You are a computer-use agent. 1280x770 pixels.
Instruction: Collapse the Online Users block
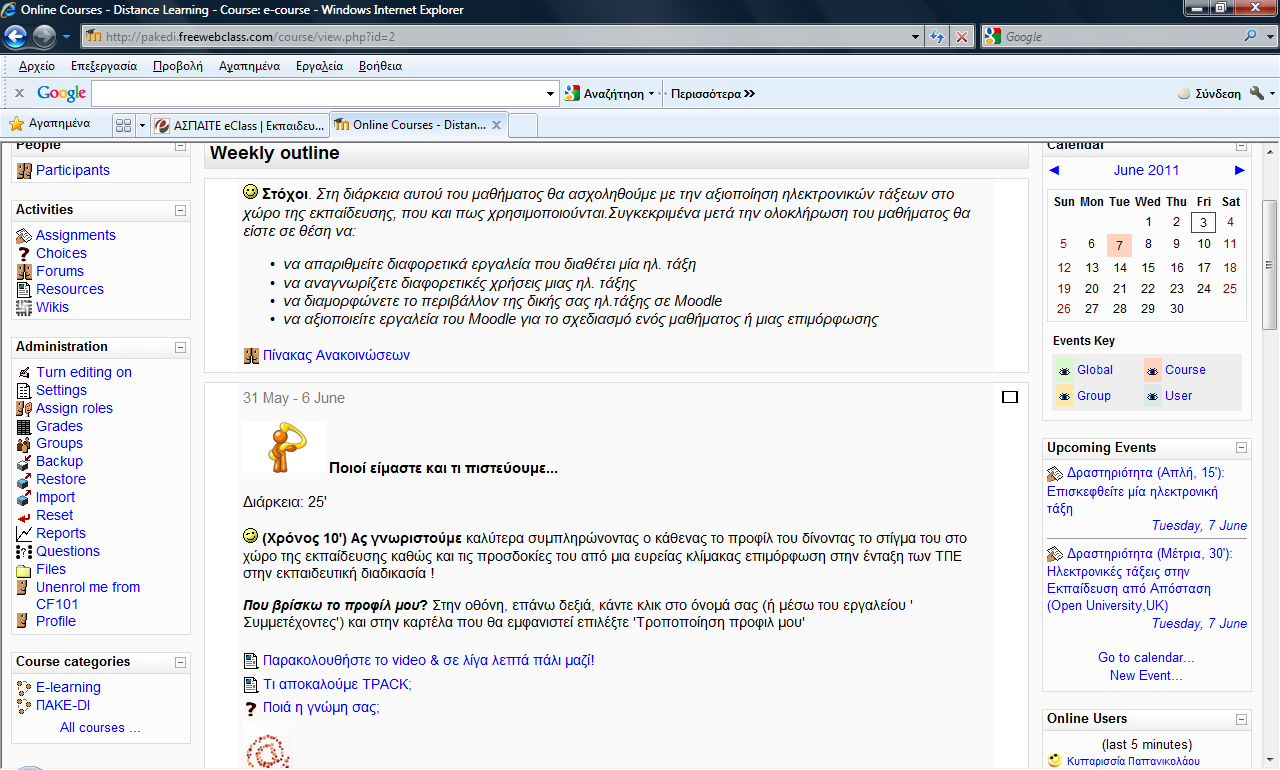[x=1241, y=719]
